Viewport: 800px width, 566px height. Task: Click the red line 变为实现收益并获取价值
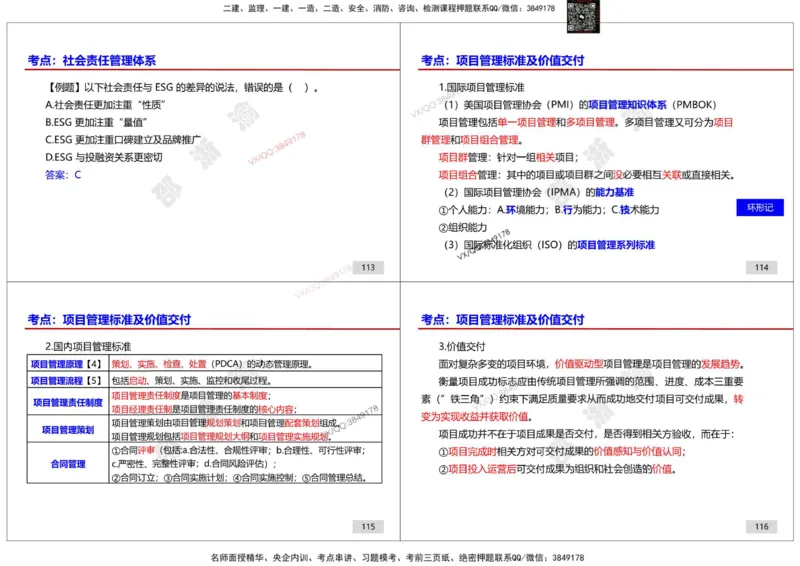(x=477, y=416)
